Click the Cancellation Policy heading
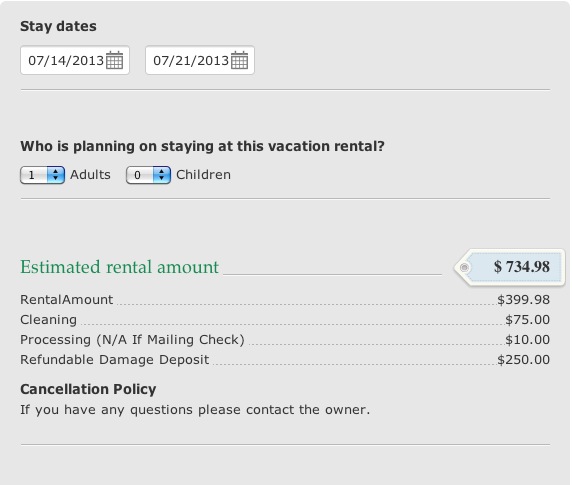The width and height of the screenshot is (572, 485). coord(88,389)
